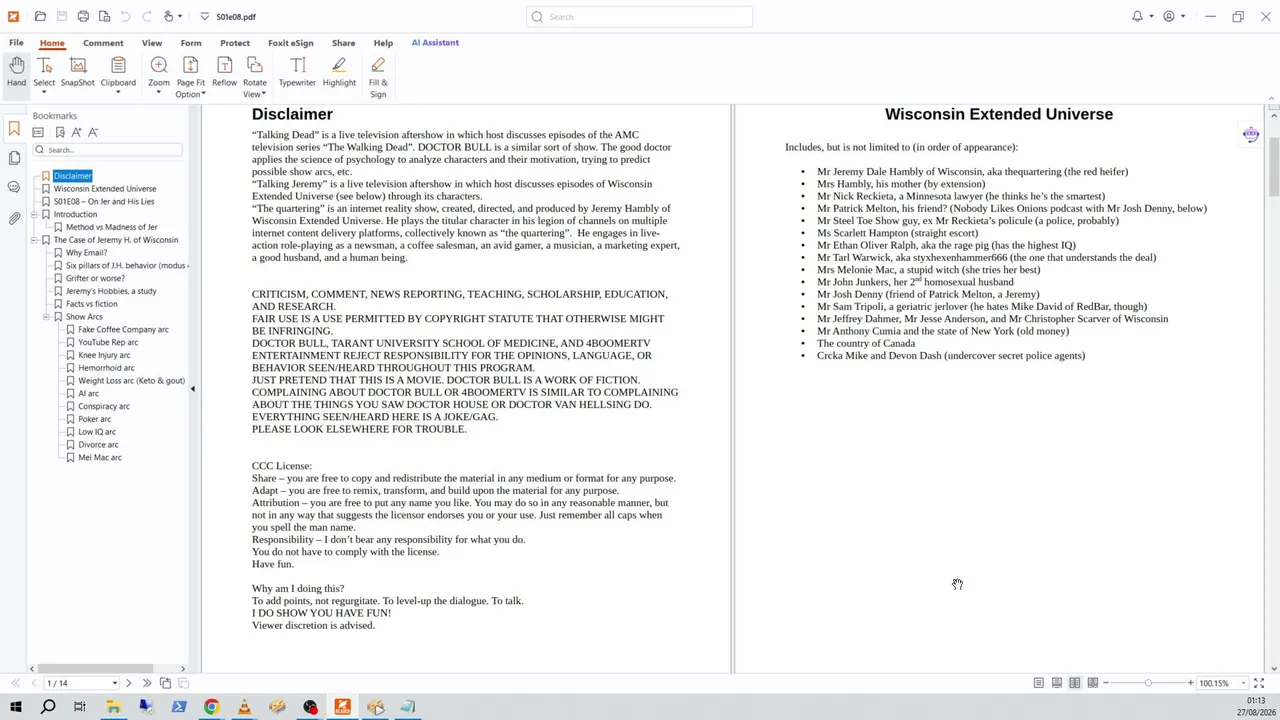The image size is (1280, 720).
Task: Switch to single page view
Action: [x=1038, y=683]
